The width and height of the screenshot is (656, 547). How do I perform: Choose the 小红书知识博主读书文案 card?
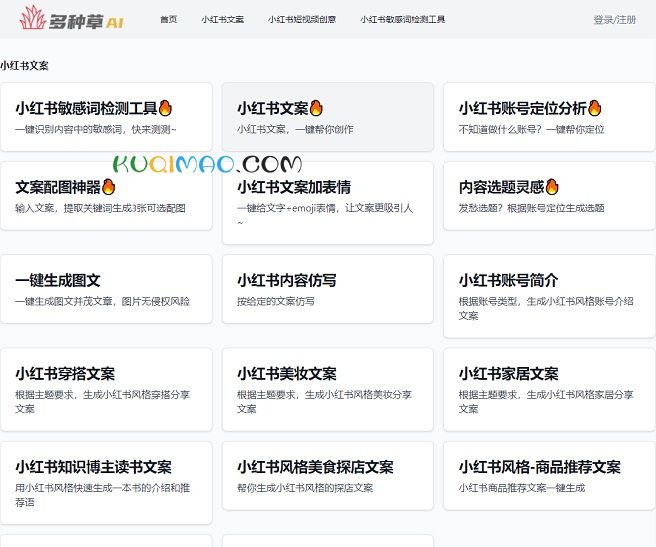pos(106,483)
